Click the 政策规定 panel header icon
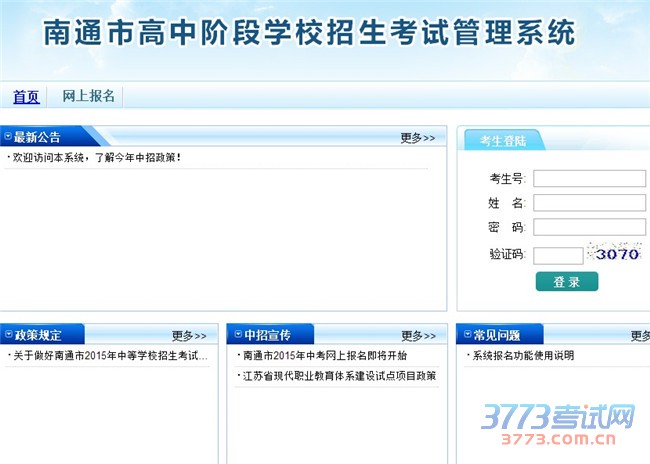This screenshot has height=464, width=650. point(7,335)
